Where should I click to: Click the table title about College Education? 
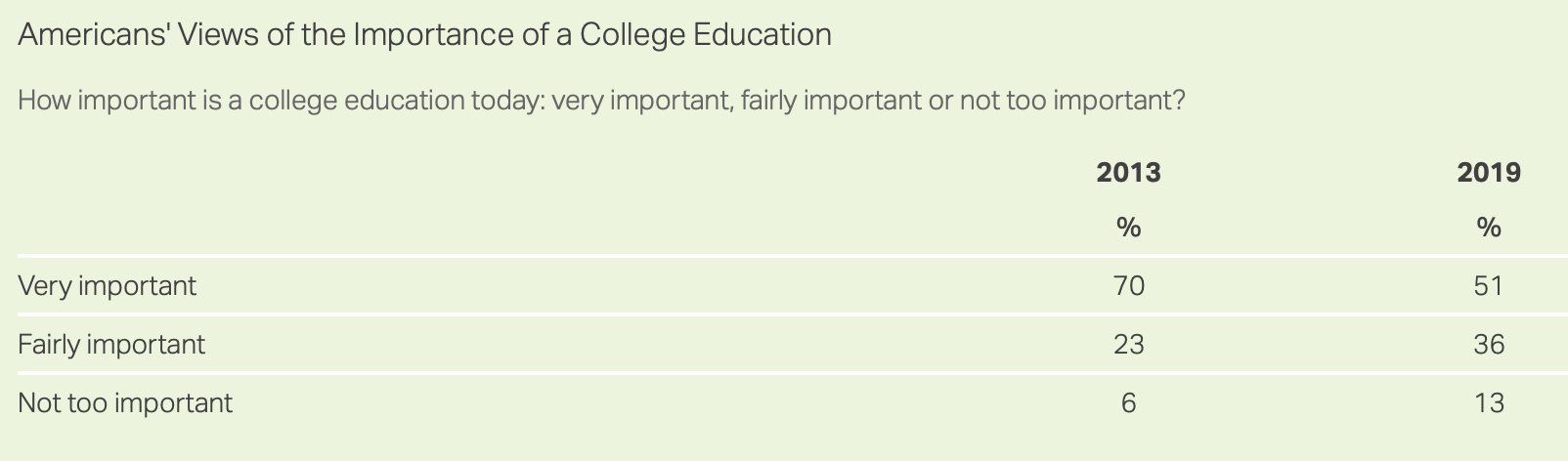425,36
